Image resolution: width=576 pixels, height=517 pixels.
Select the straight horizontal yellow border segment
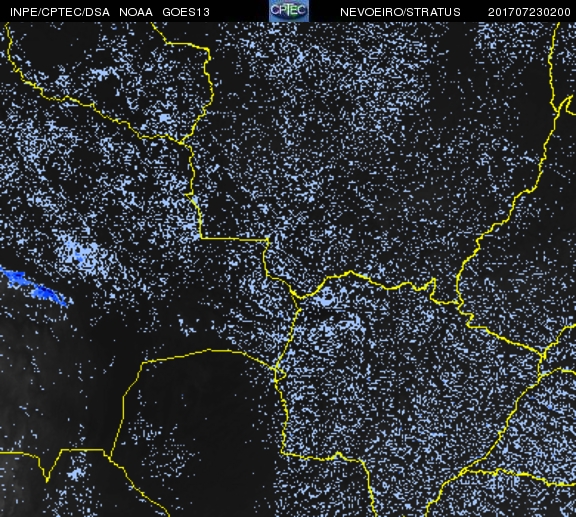234,239
